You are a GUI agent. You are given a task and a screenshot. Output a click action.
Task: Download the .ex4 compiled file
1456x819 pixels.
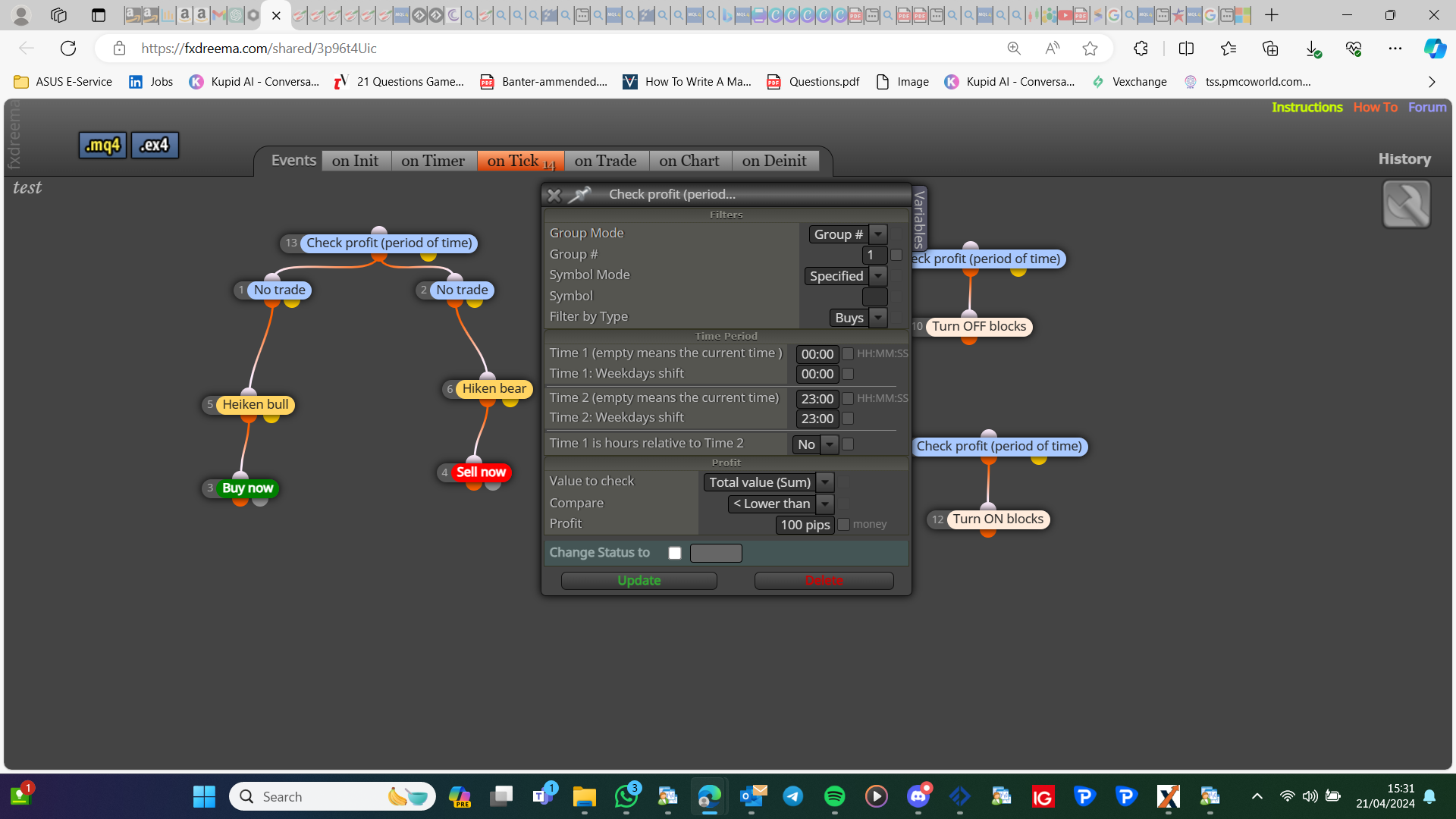click(155, 145)
